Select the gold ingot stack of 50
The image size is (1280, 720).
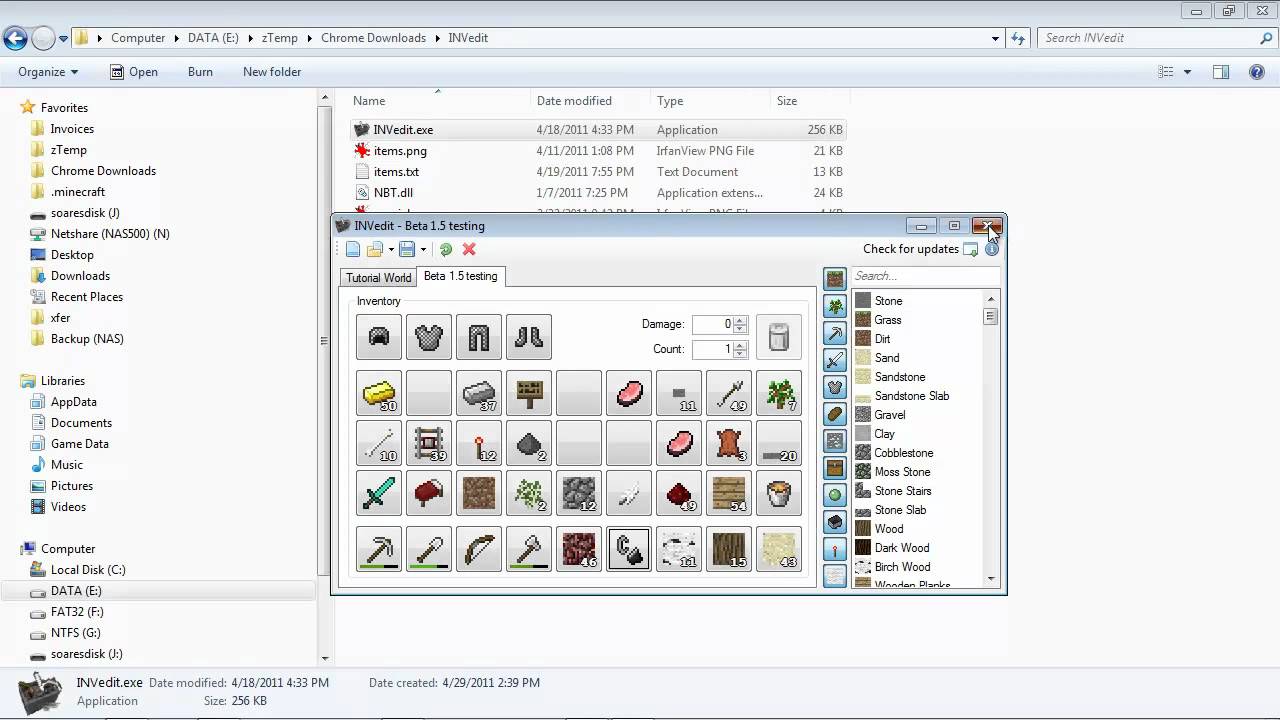(x=379, y=393)
